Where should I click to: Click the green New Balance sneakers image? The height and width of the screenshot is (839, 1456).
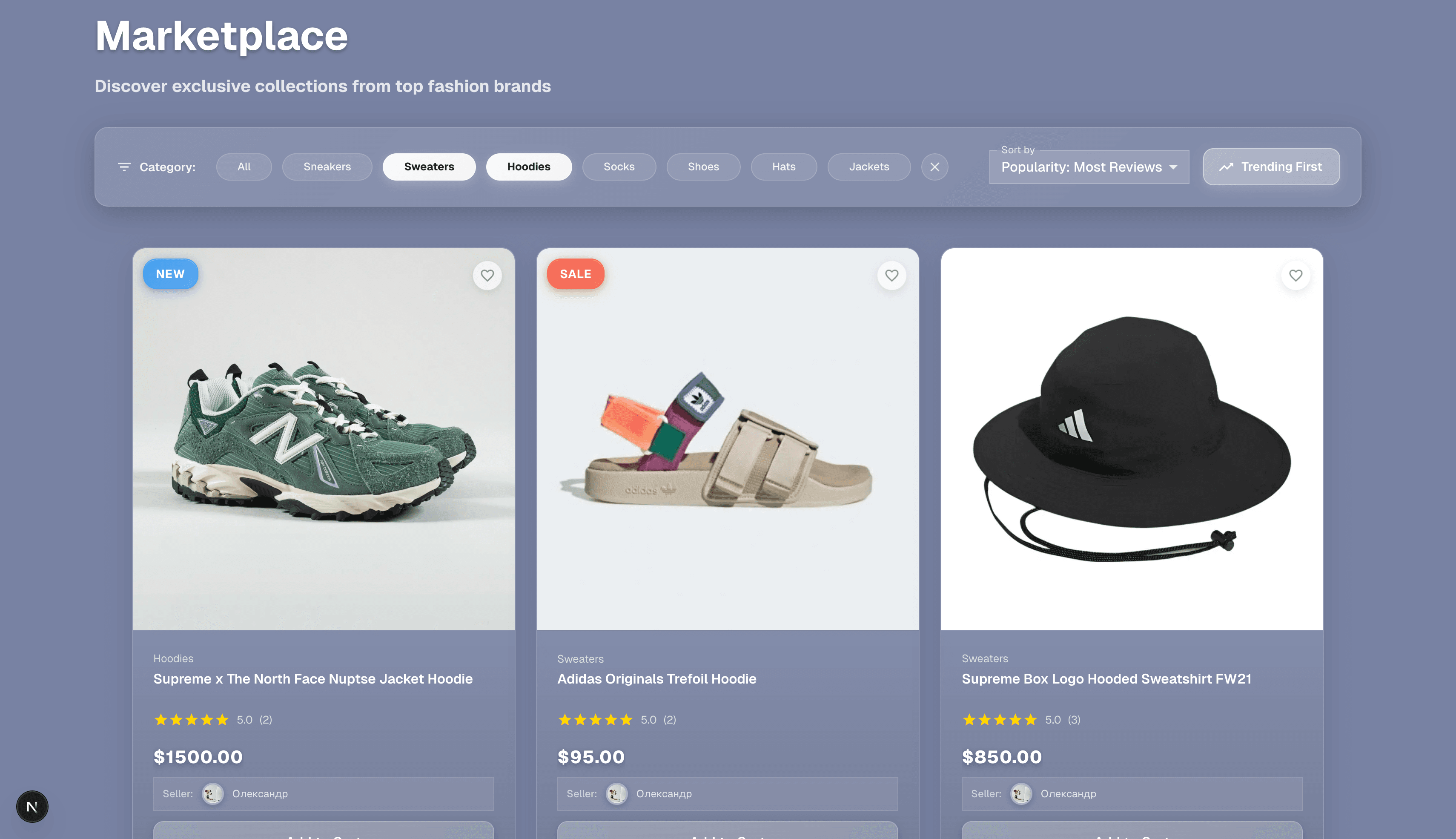324,439
